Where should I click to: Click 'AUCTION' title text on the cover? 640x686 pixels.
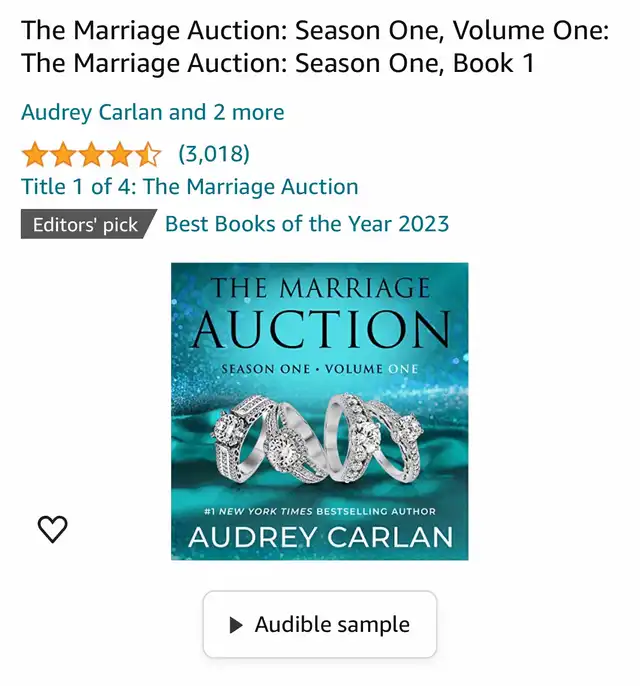[319, 329]
